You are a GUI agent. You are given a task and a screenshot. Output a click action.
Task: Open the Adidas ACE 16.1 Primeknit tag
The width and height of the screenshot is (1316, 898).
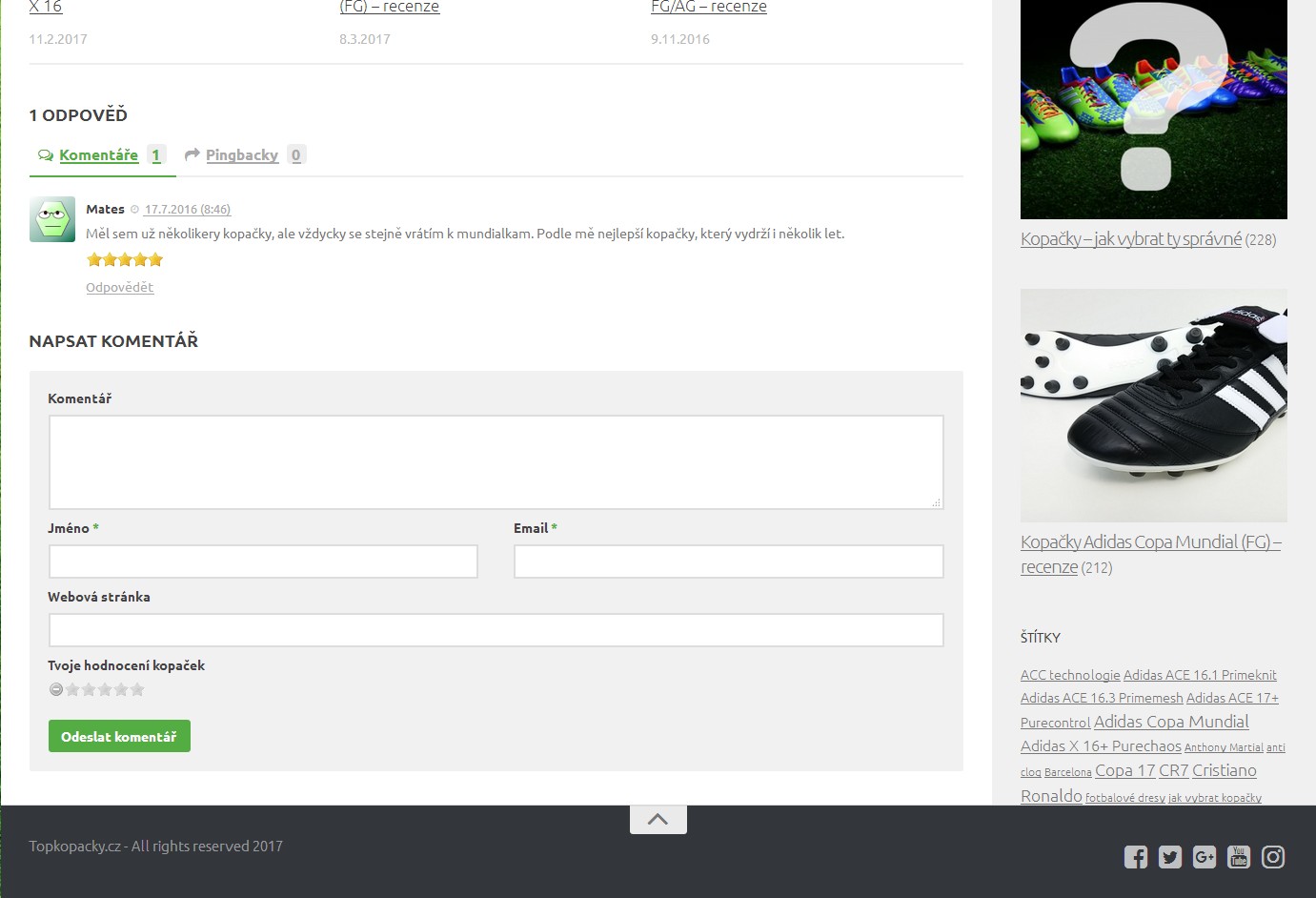point(1200,675)
